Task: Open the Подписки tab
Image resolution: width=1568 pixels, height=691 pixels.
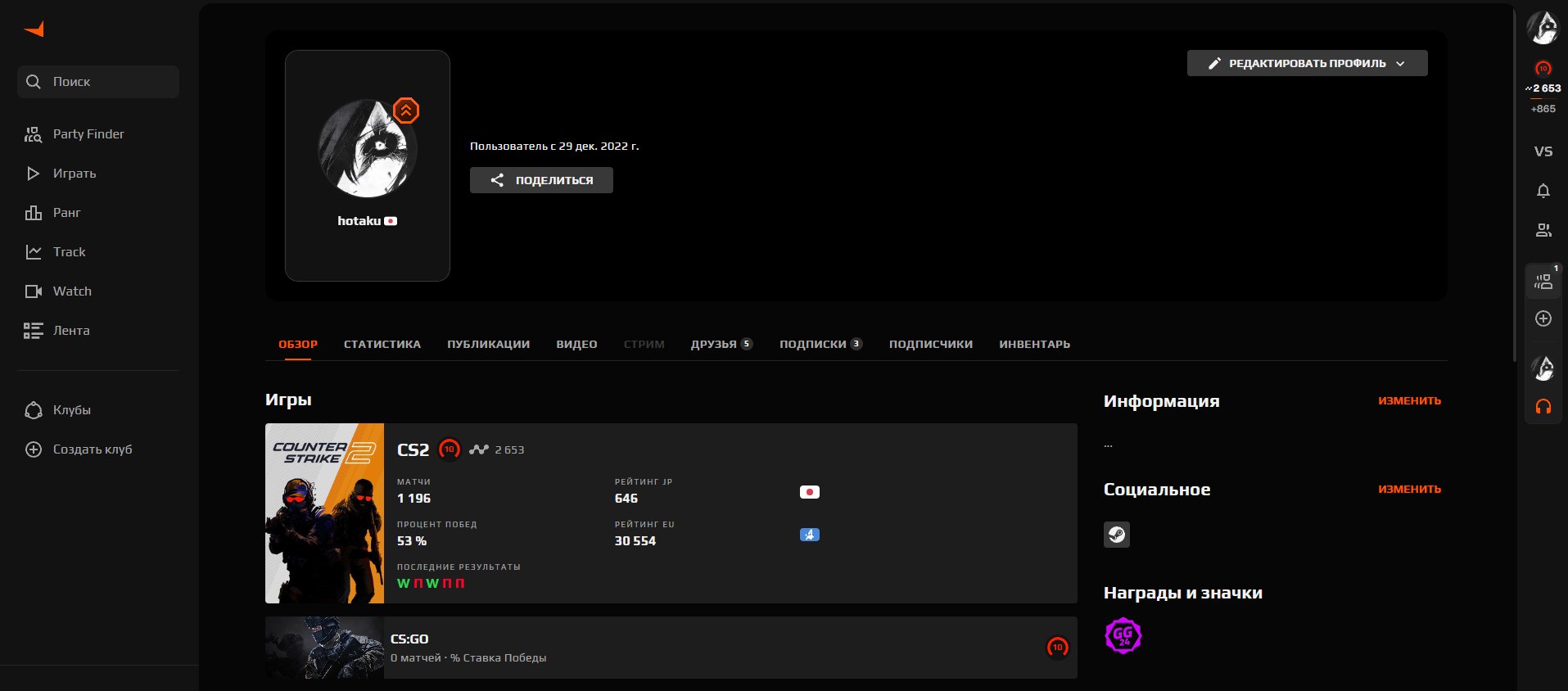Action: click(820, 344)
